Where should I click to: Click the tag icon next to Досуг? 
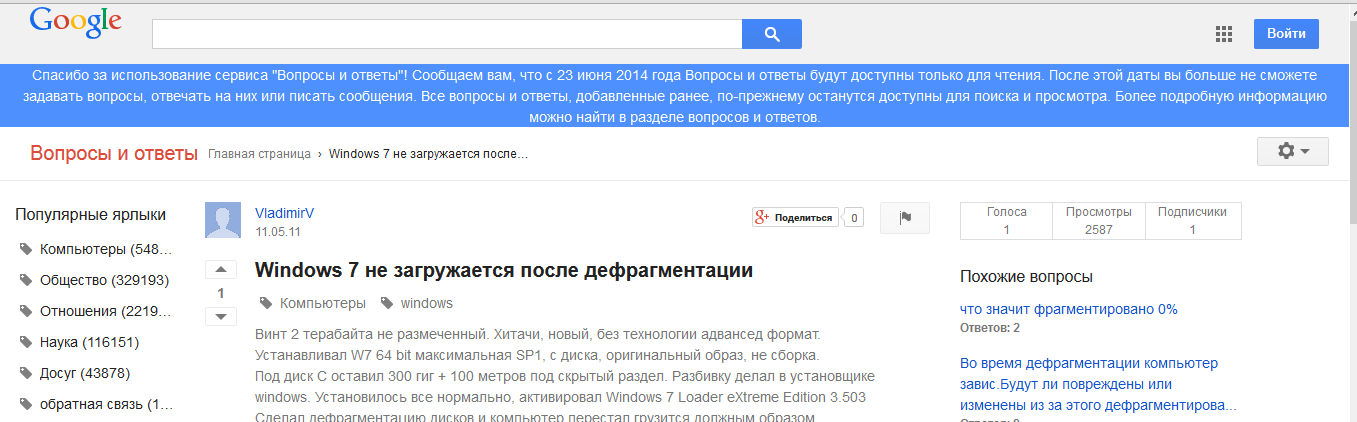(26, 373)
